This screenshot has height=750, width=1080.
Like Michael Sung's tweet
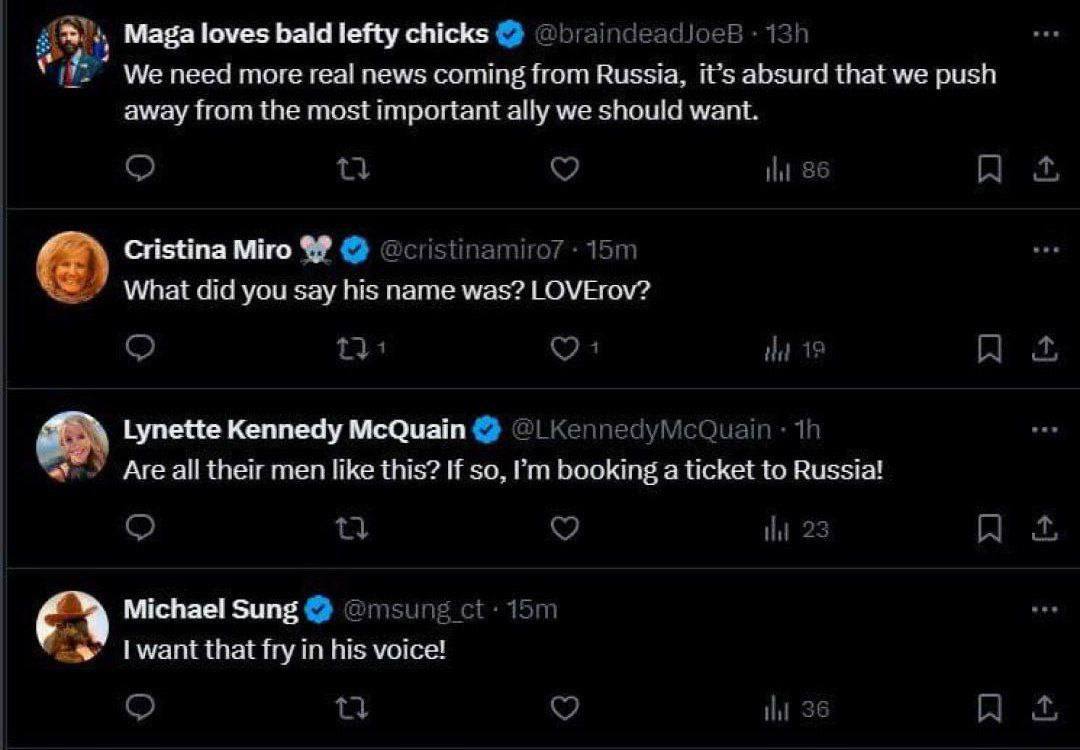pos(565,708)
